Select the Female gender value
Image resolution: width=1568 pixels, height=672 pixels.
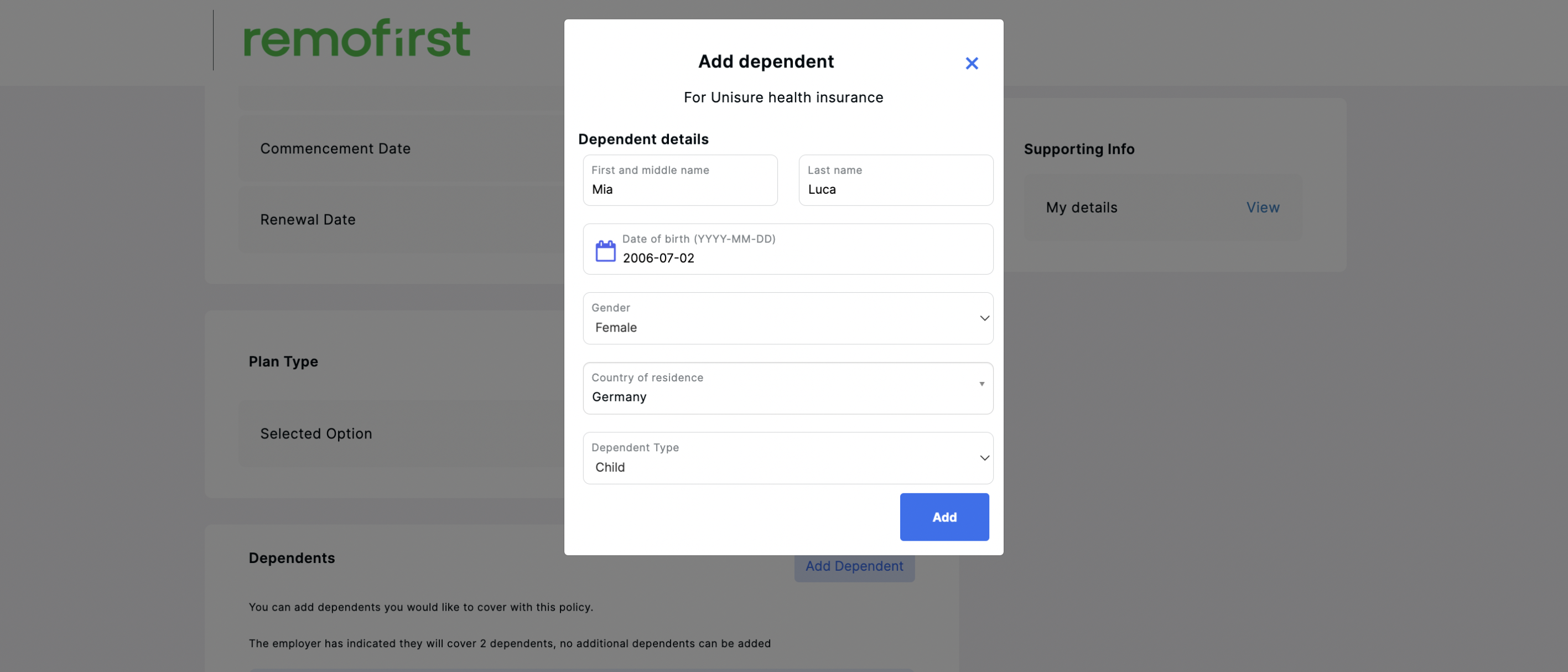[x=615, y=327]
